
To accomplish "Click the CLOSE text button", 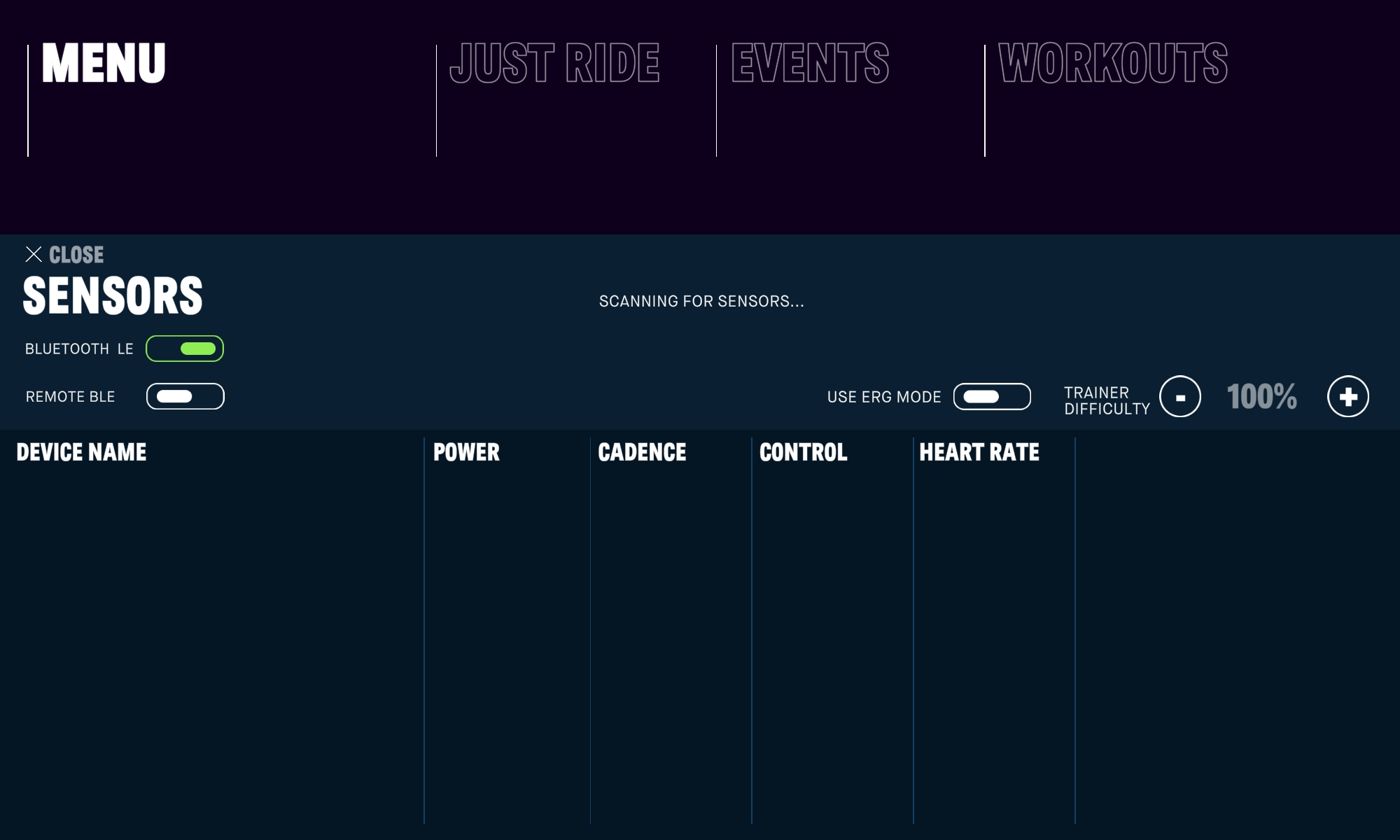I will (x=76, y=255).
